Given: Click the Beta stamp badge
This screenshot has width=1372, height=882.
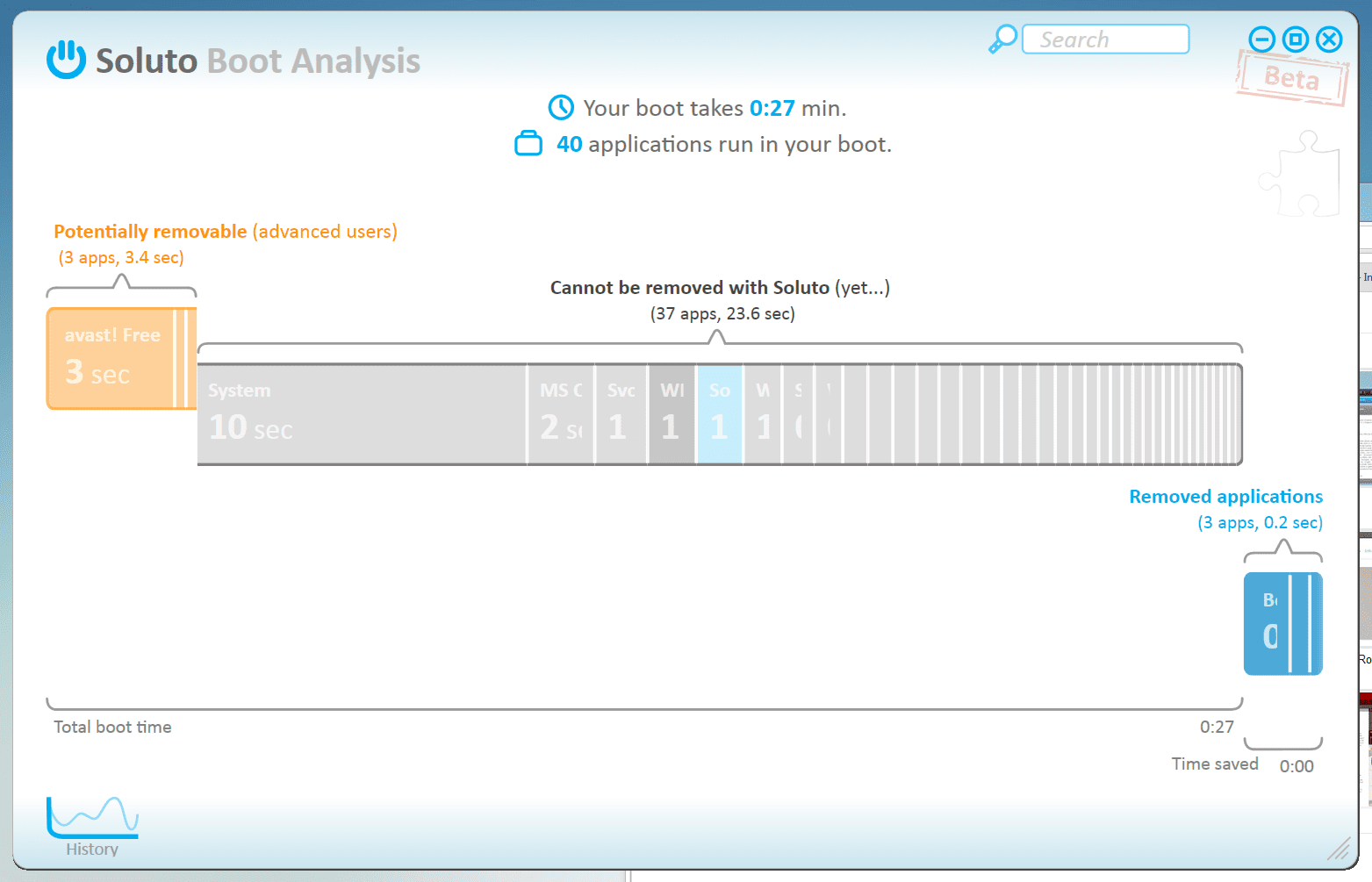Looking at the screenshot, I should (1291, 78).
